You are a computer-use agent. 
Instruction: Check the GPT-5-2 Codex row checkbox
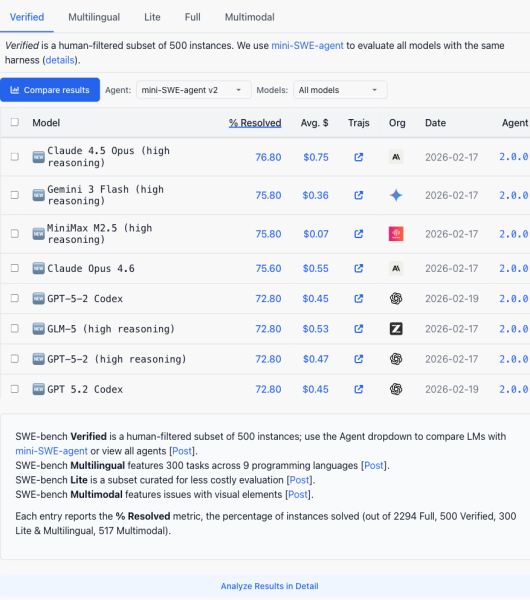(15, 298)
